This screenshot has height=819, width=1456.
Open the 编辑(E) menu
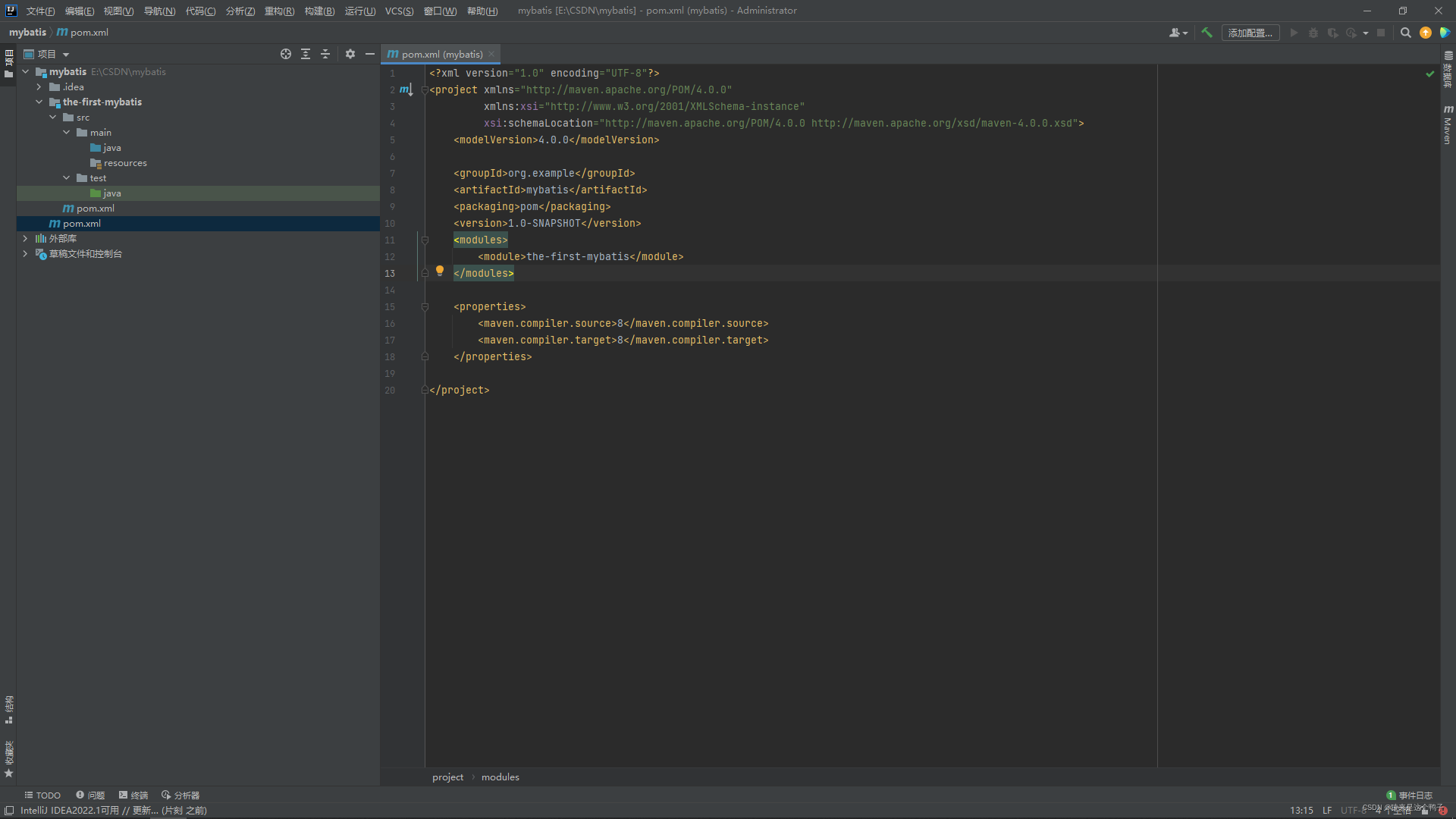click(x=80, y=11)
